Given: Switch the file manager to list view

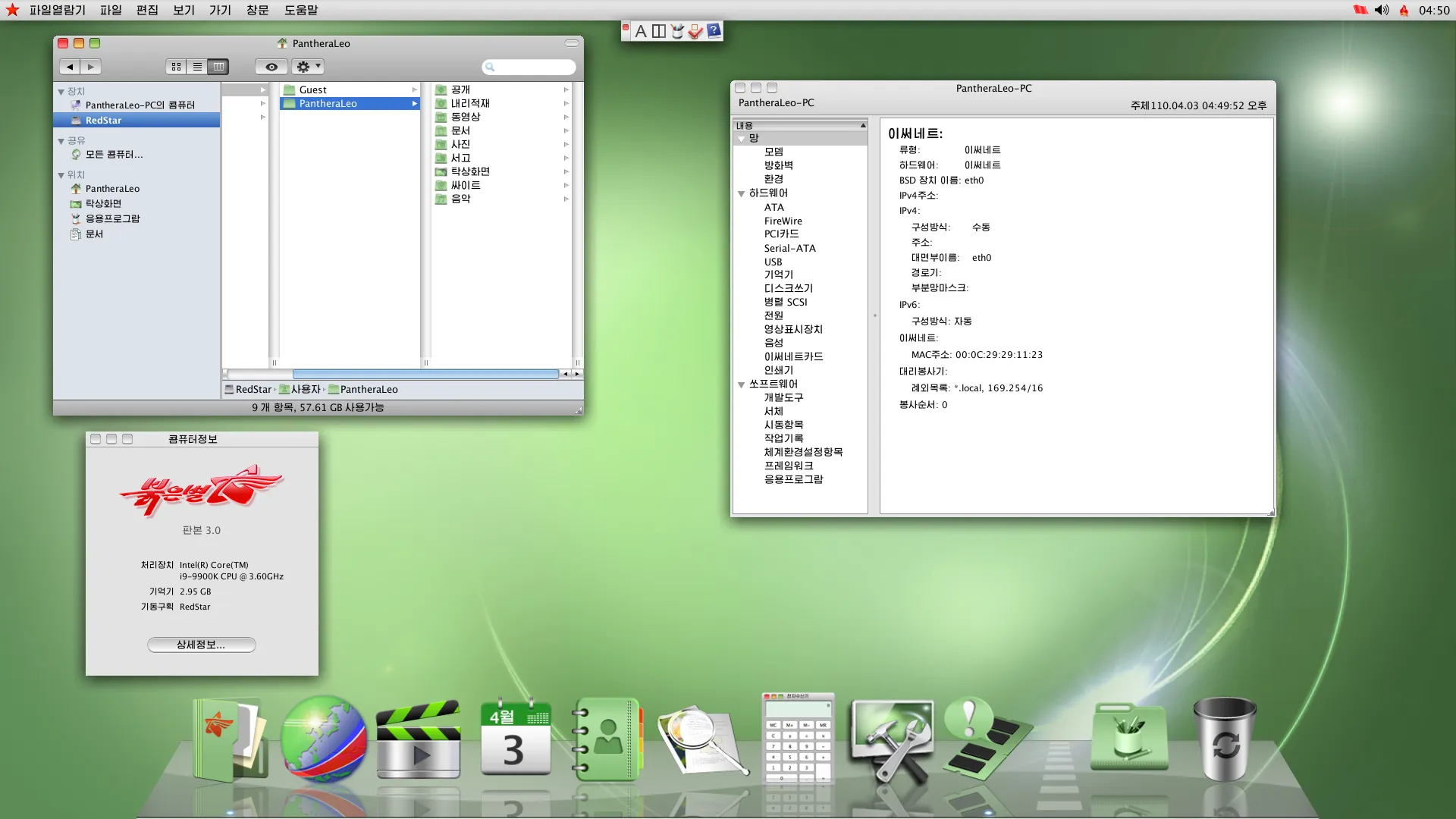Looking at the screenshot, I should [197, 66].
